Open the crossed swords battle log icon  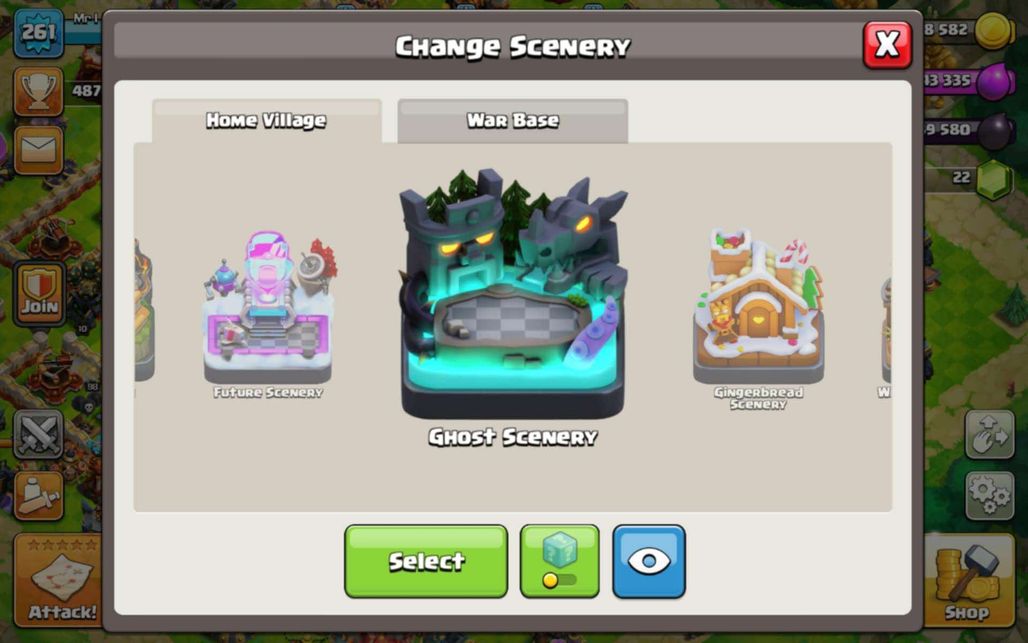pos(38,434)
